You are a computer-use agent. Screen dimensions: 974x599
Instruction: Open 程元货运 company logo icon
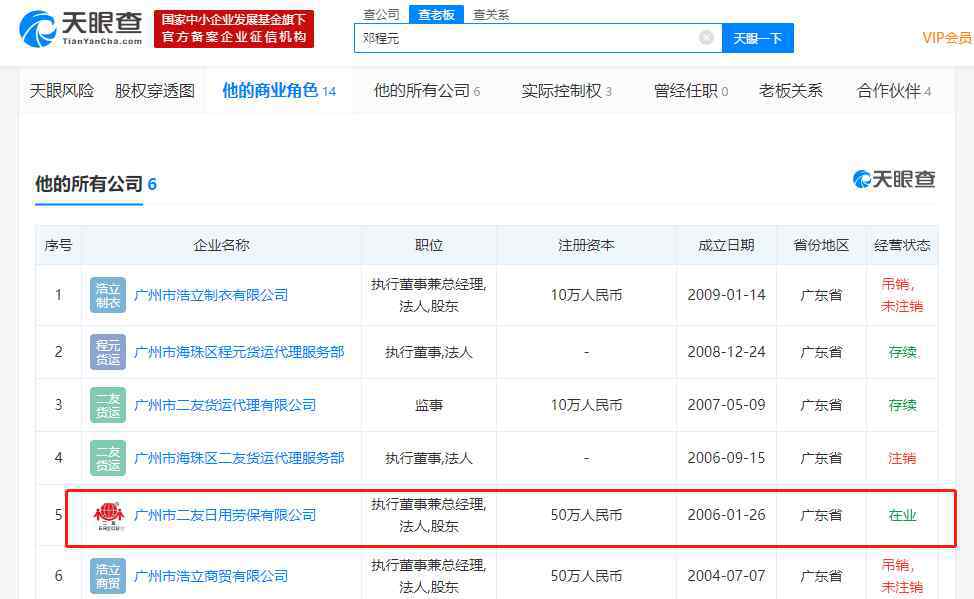coord(107,352)
